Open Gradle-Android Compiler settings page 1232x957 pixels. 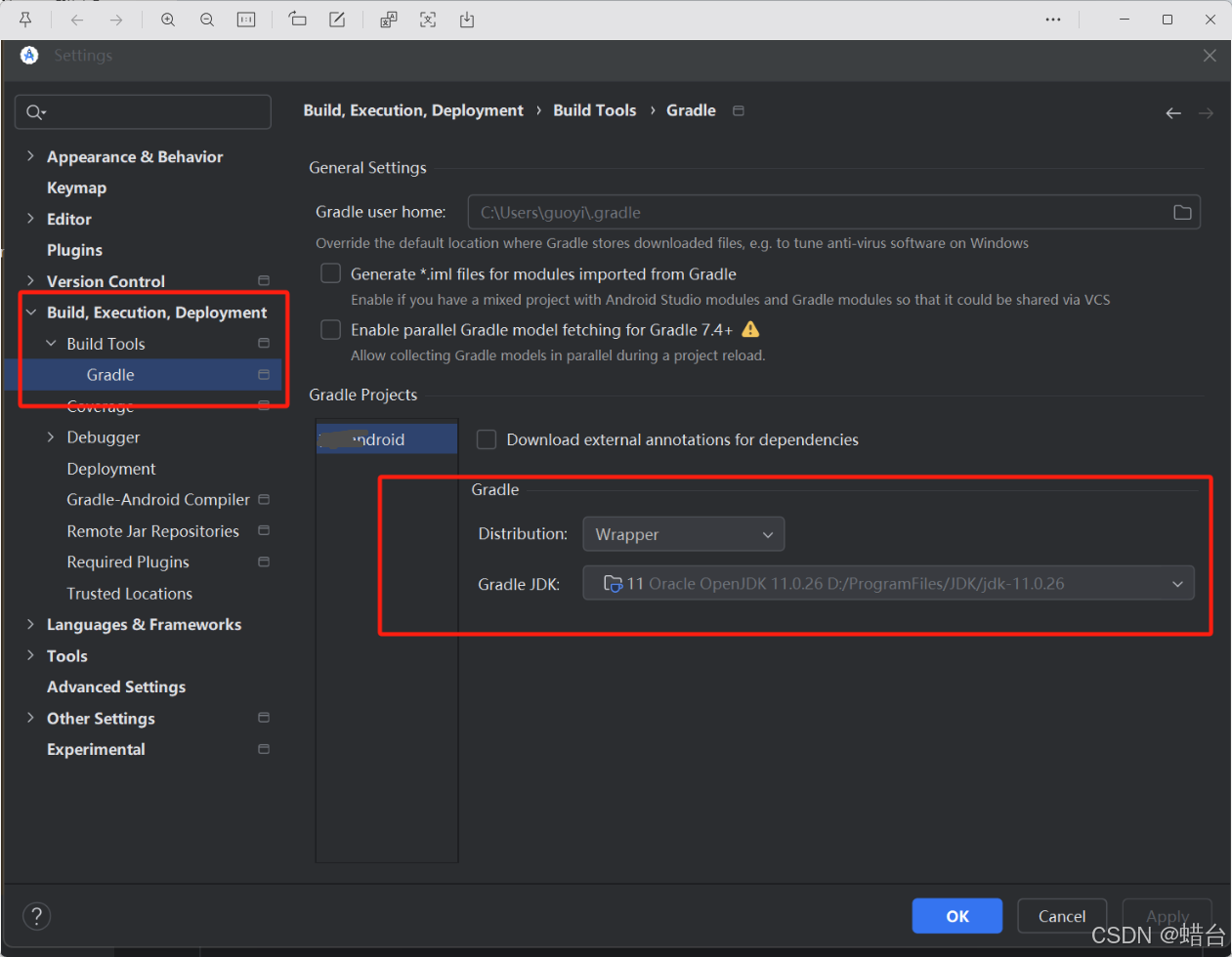click(158, 499)
